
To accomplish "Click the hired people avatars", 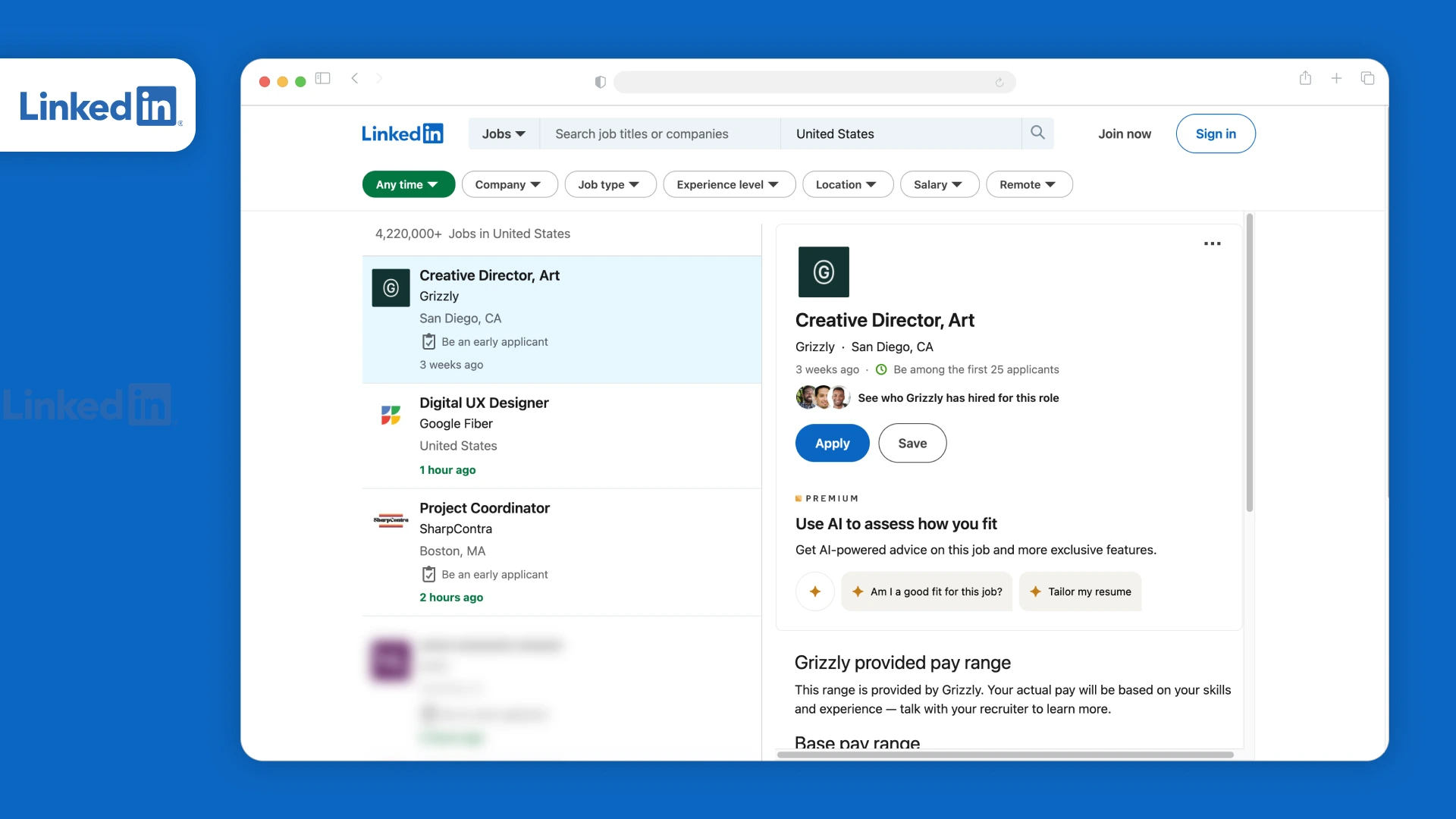I will (823, 397).
